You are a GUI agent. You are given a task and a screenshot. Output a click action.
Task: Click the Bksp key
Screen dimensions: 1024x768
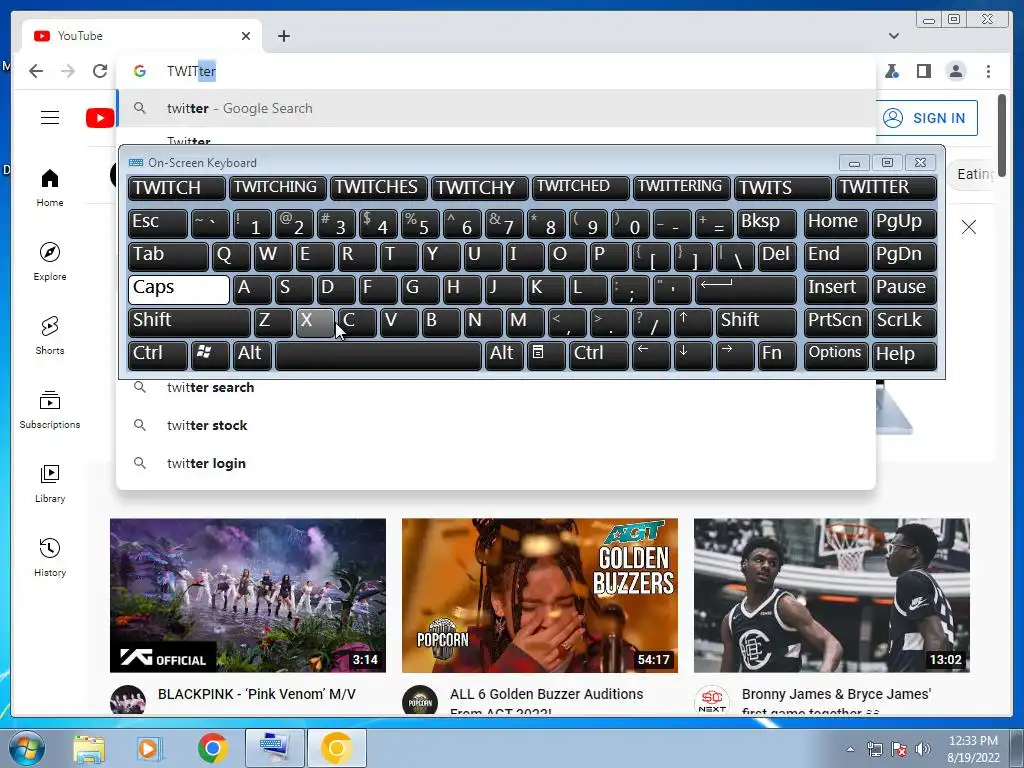pos(767,223)
